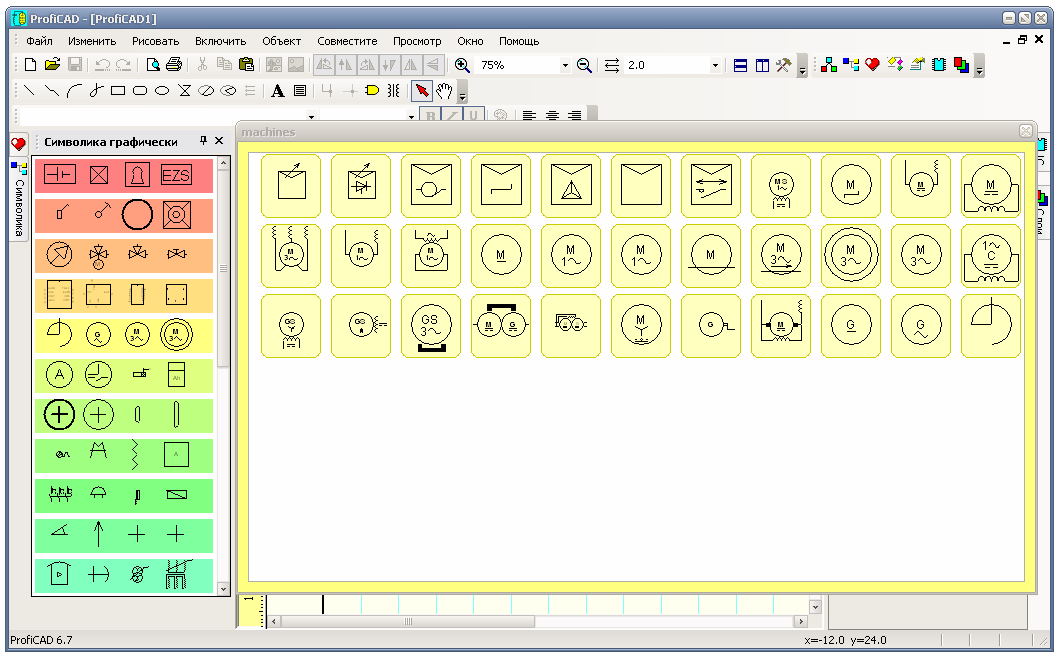Open the Просмотр menu

(417, 41)
